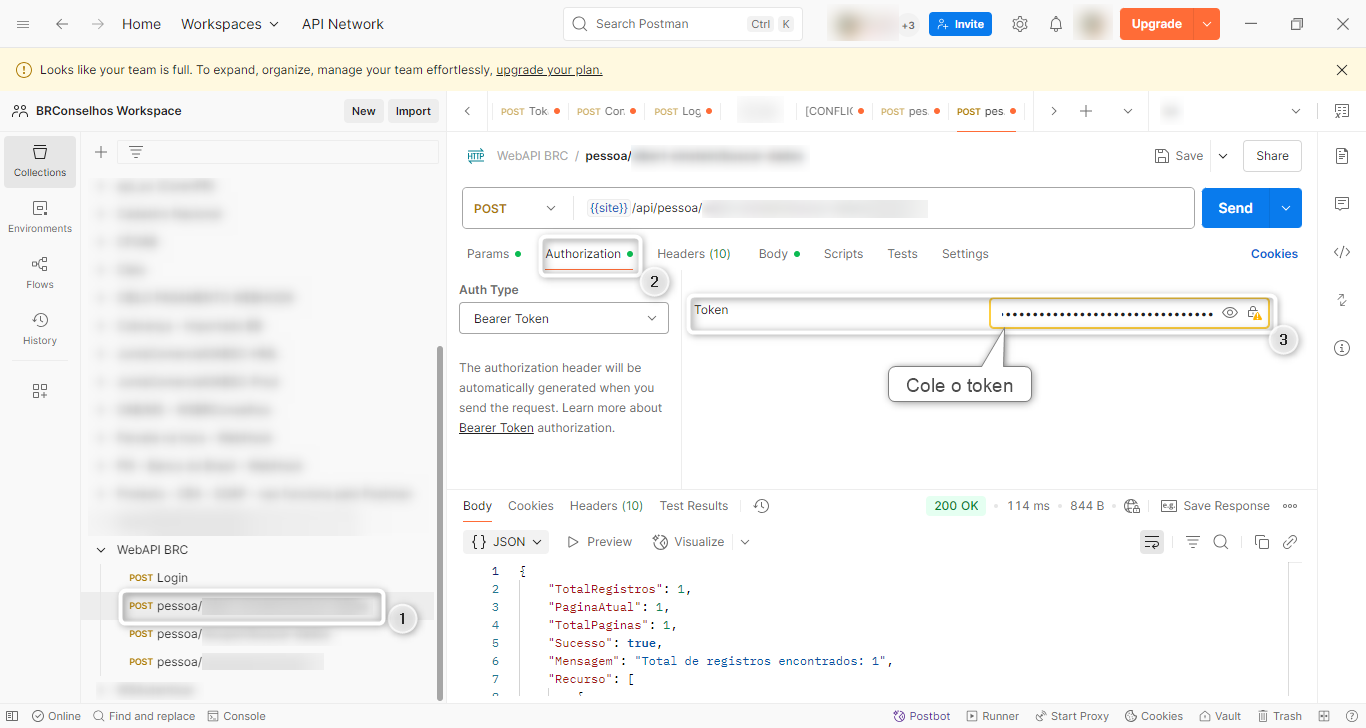Screen dimensions: 1366x728
Task: Open more response options ellipsis
Action: pos(1290,506)
